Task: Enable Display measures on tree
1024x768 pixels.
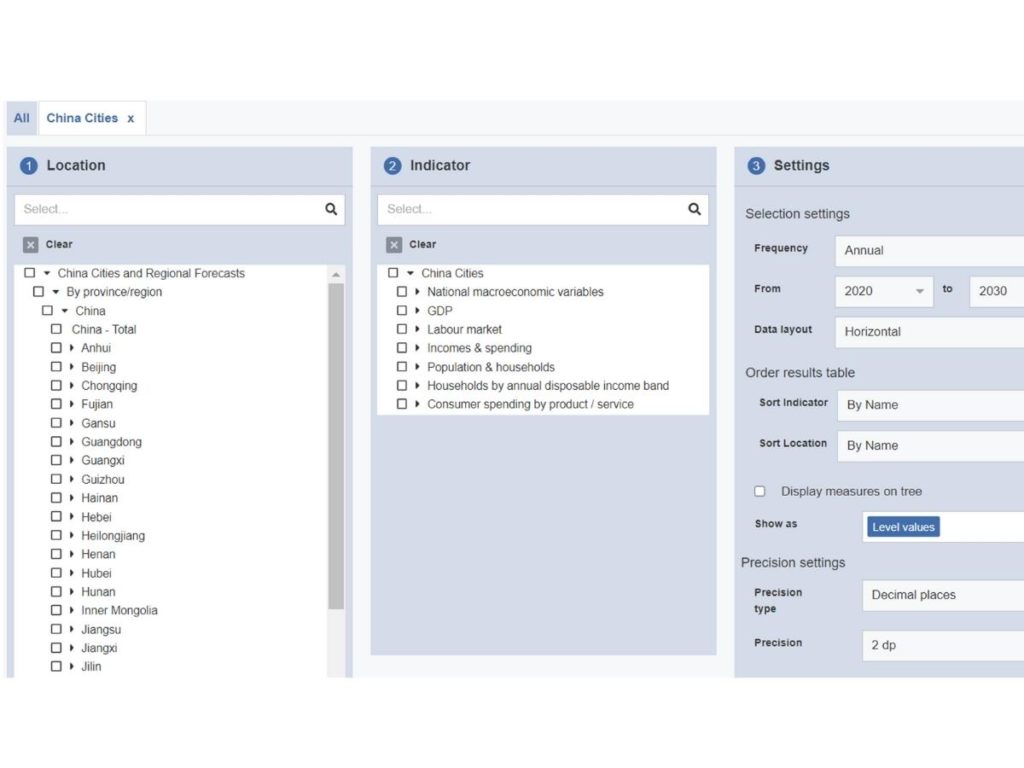Action: (x=760, y=491)
